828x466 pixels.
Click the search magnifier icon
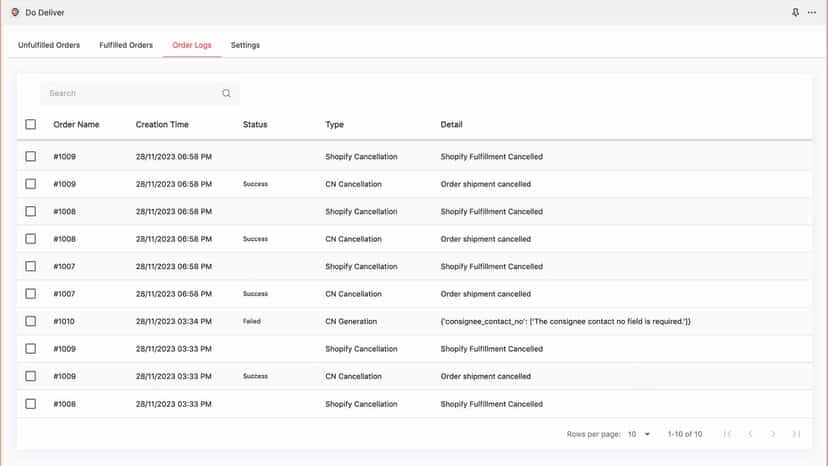(226, 93)
